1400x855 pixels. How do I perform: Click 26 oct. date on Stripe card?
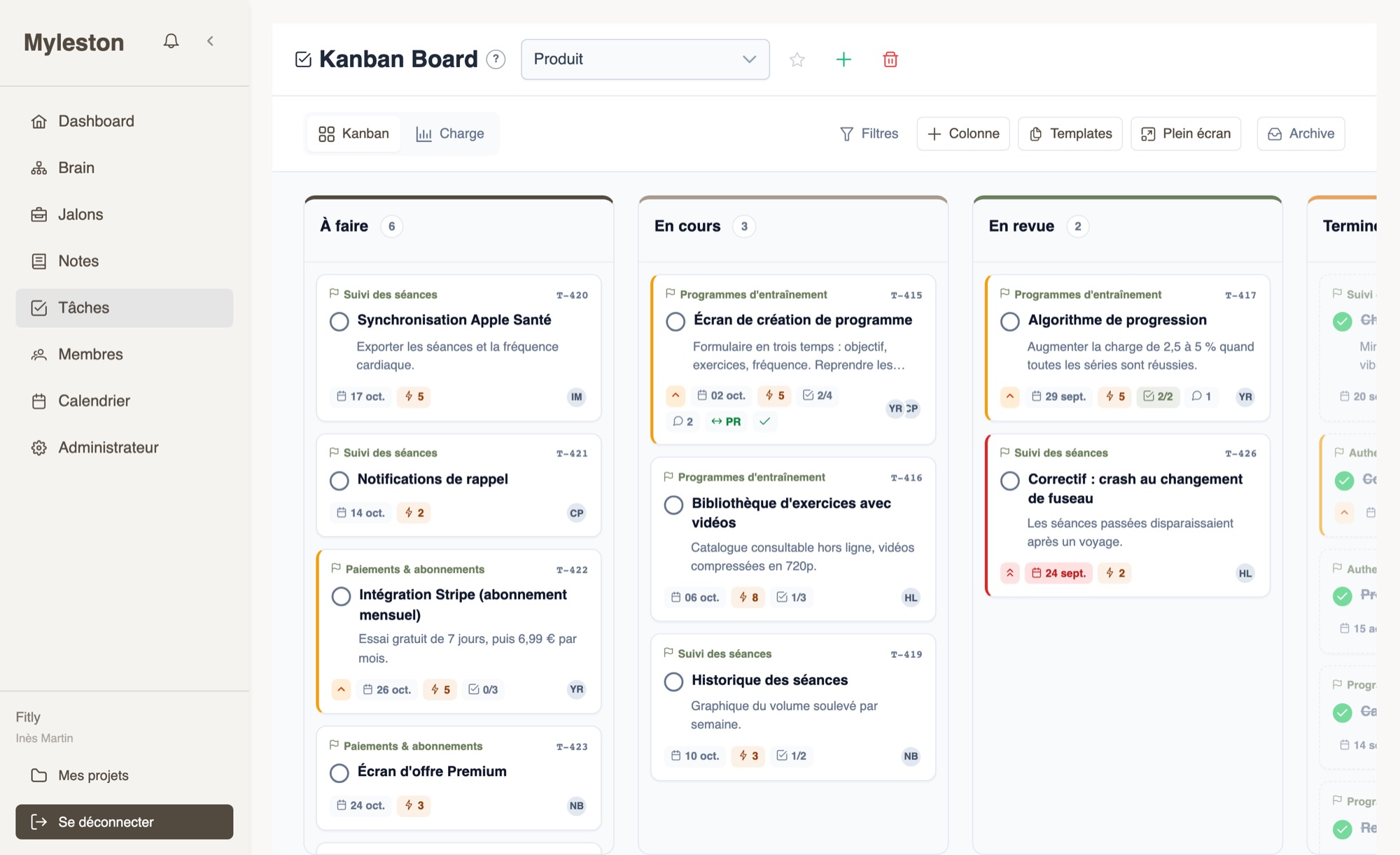tap(386, 690)
